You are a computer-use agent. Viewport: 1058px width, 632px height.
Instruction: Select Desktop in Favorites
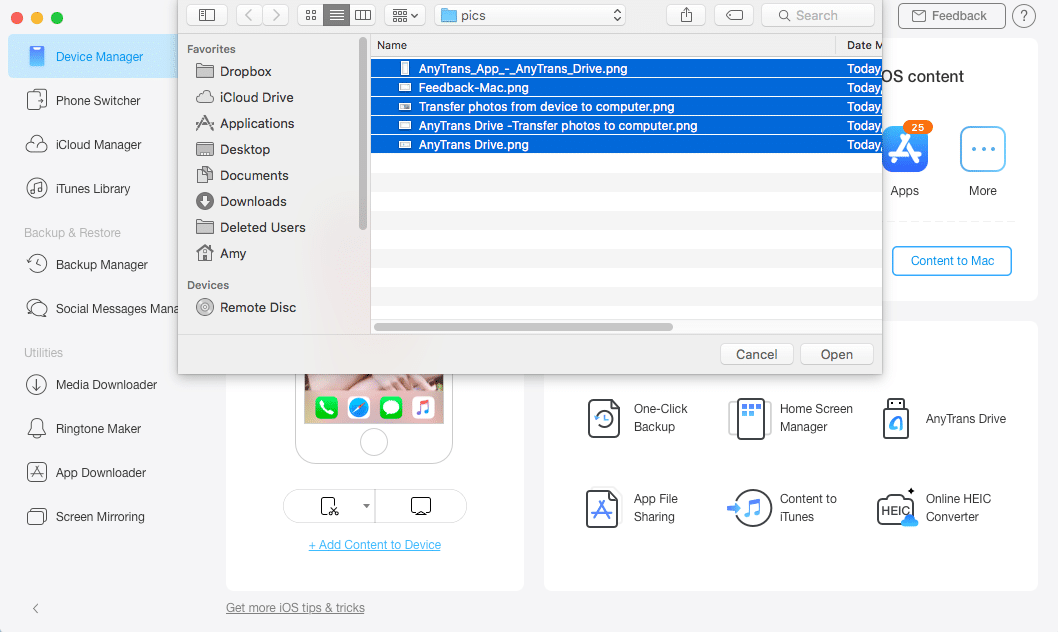point(233,149)
